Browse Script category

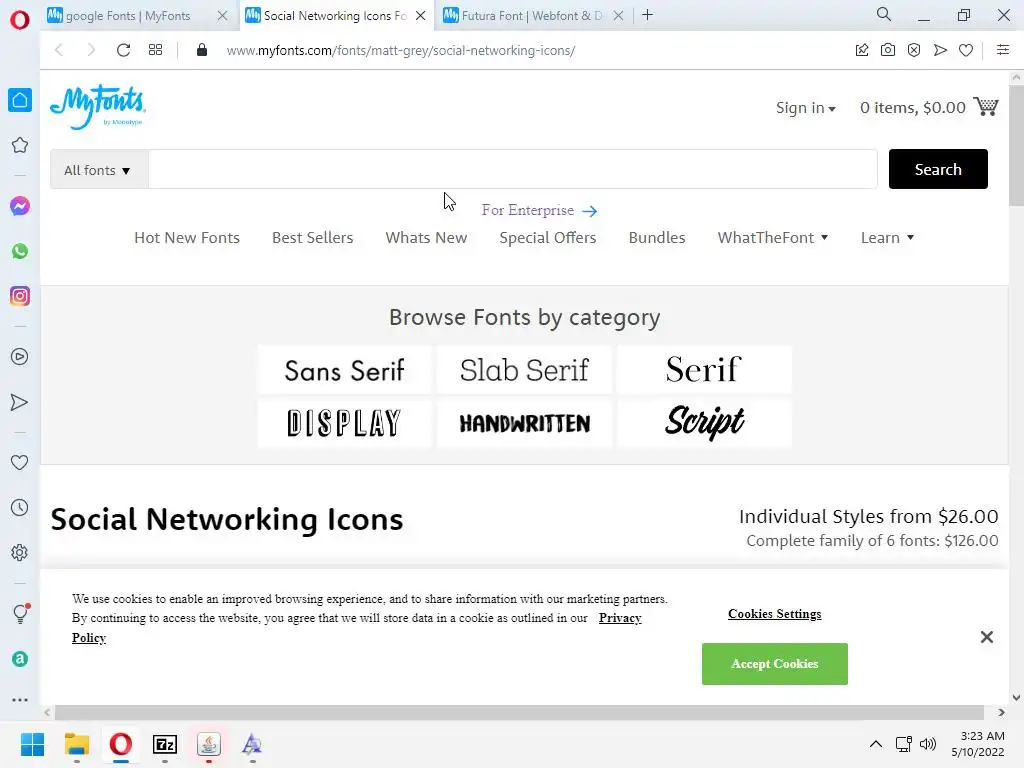pos(704,423)
